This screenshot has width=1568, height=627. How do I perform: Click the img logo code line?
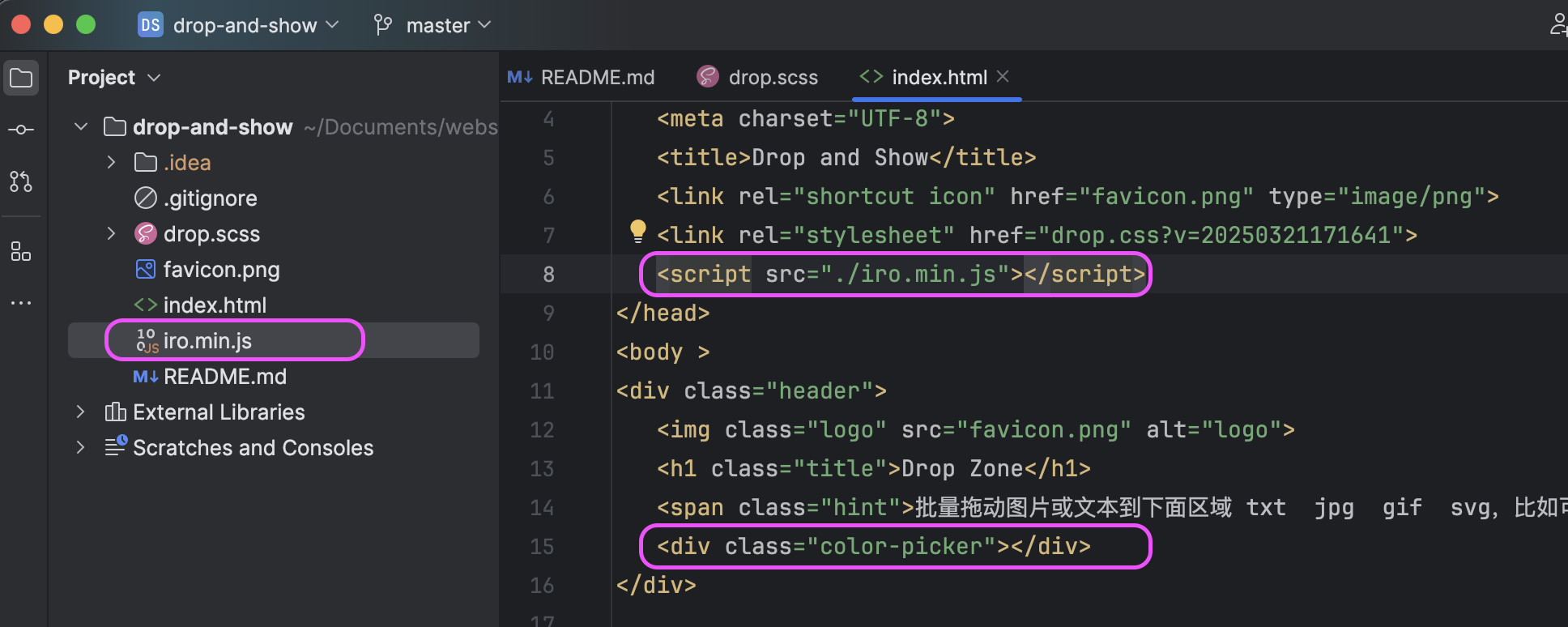(x=976, y=430)
